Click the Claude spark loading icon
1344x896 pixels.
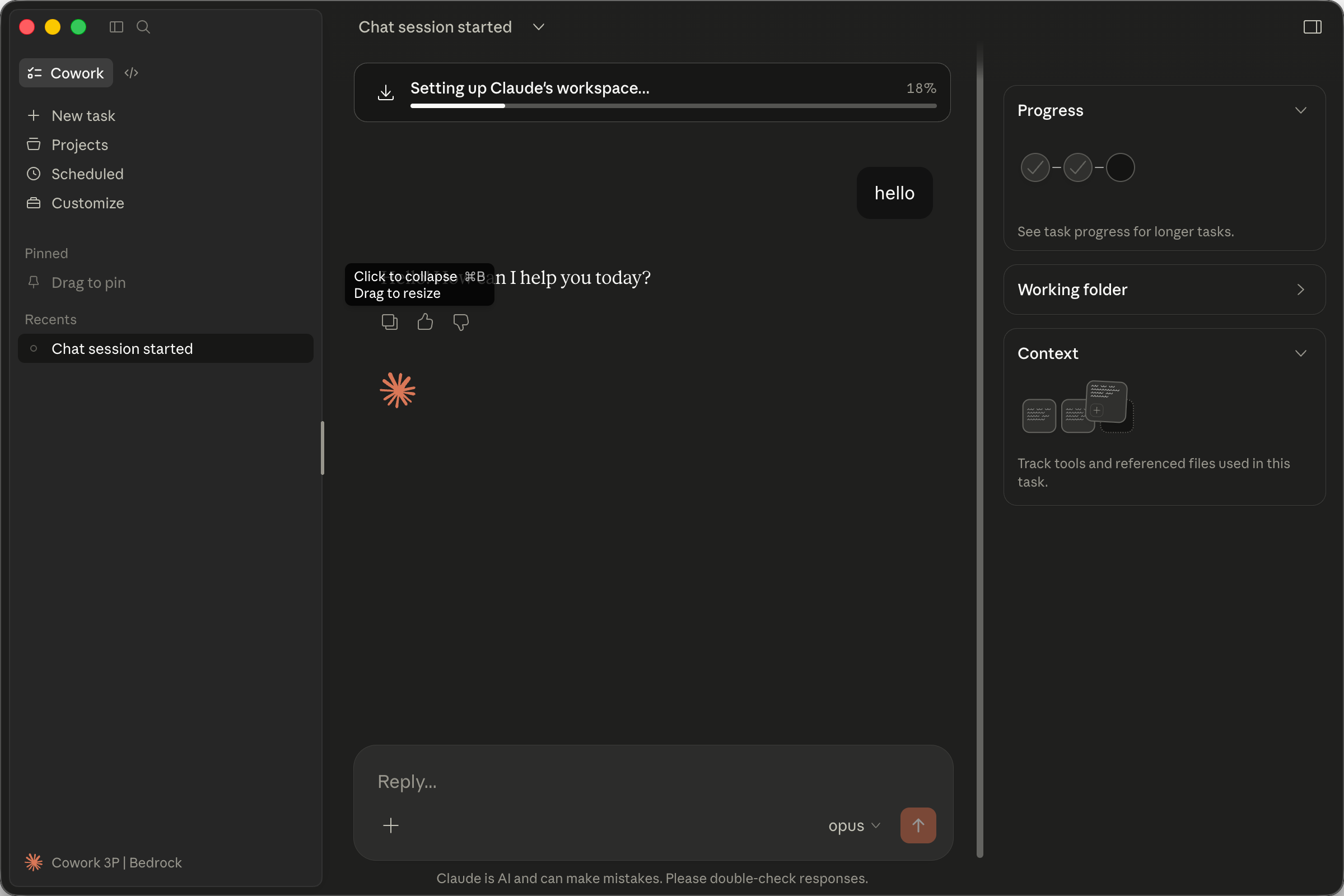pyautogui.click(x=398, y=390)
